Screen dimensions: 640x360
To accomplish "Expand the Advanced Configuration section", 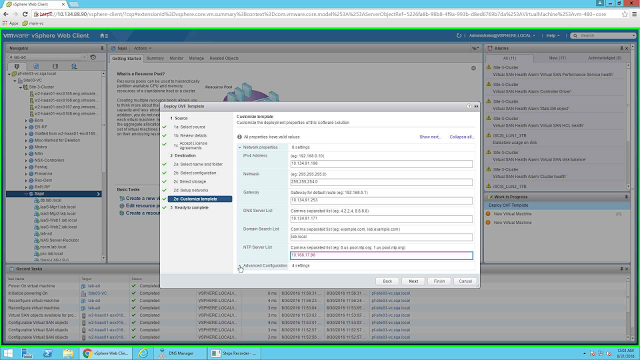I will click(240, 266).
